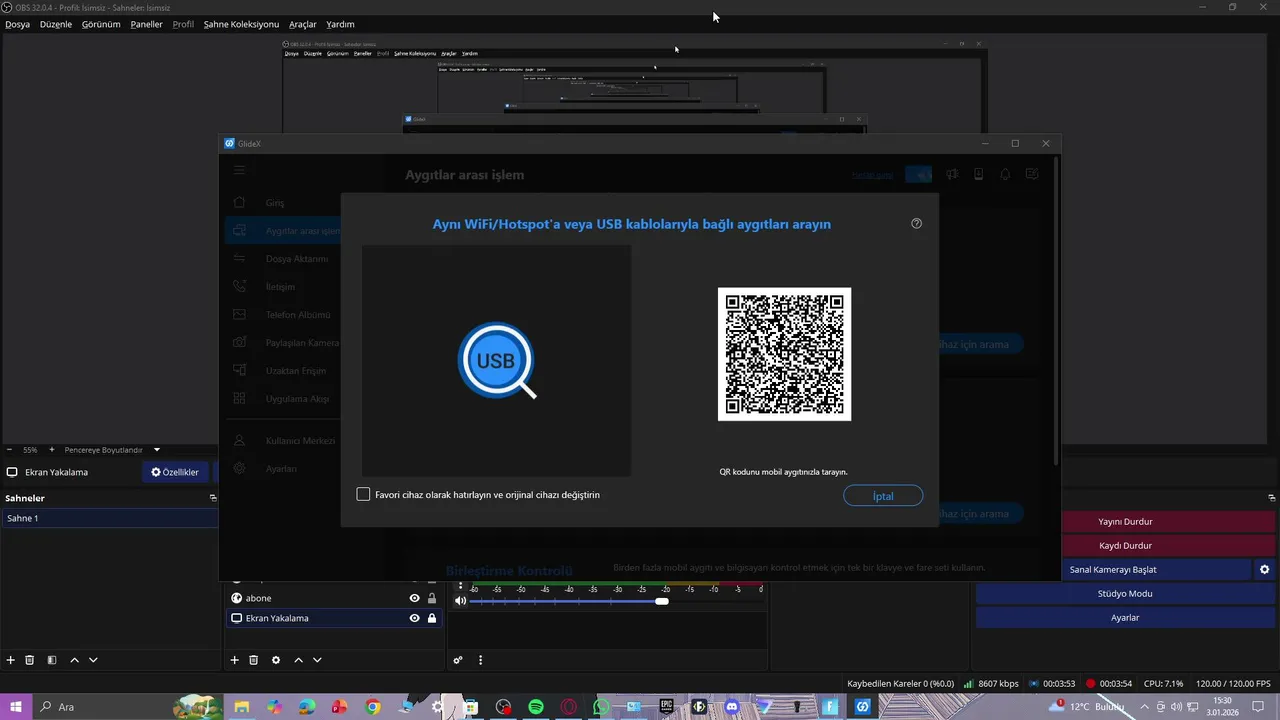Open Spotify from the taskbar
Image resolution: width=1280 pixels, height=720 pixels.
[536, 707]
